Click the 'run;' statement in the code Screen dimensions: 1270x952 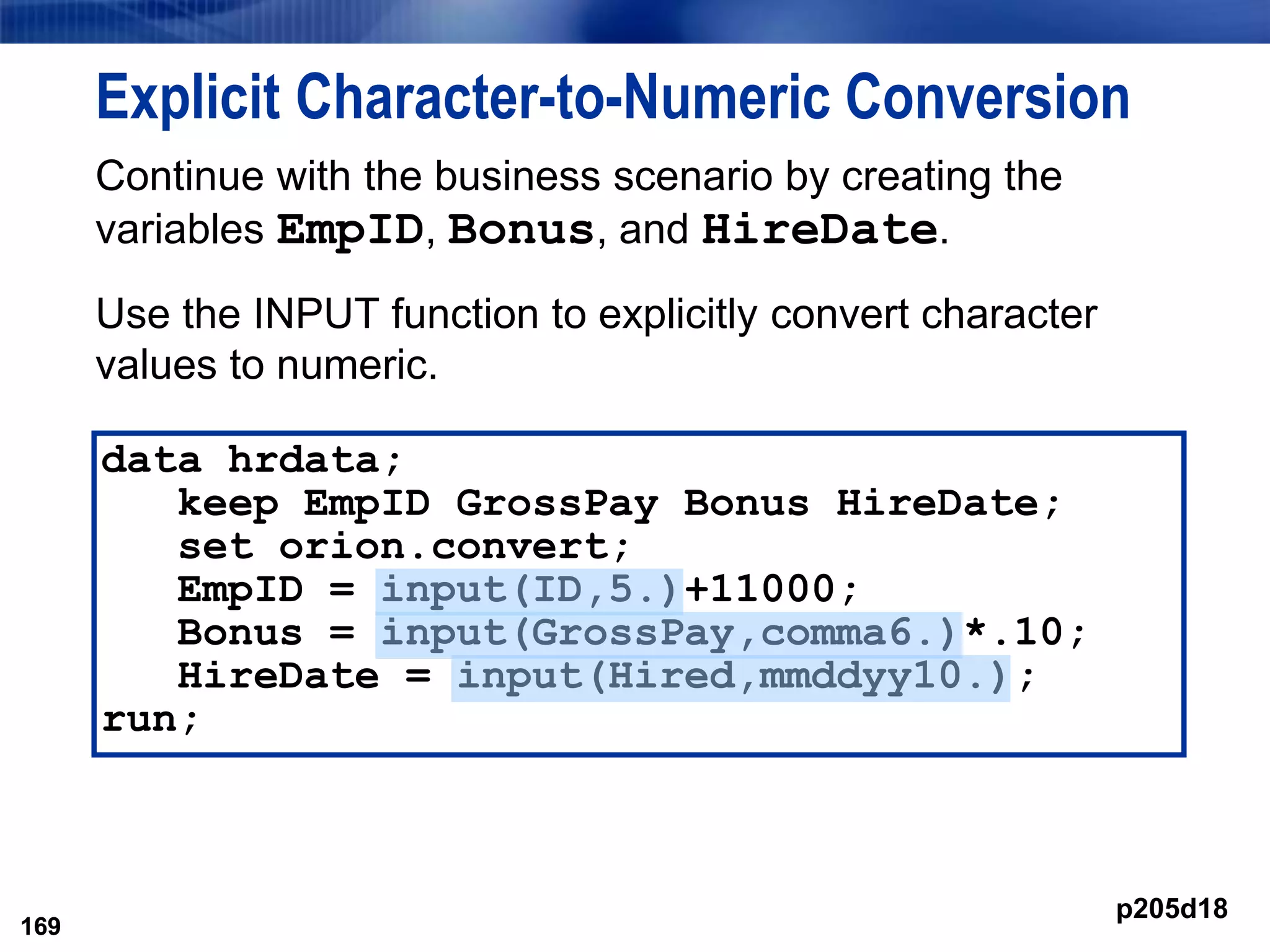(150, 720)
